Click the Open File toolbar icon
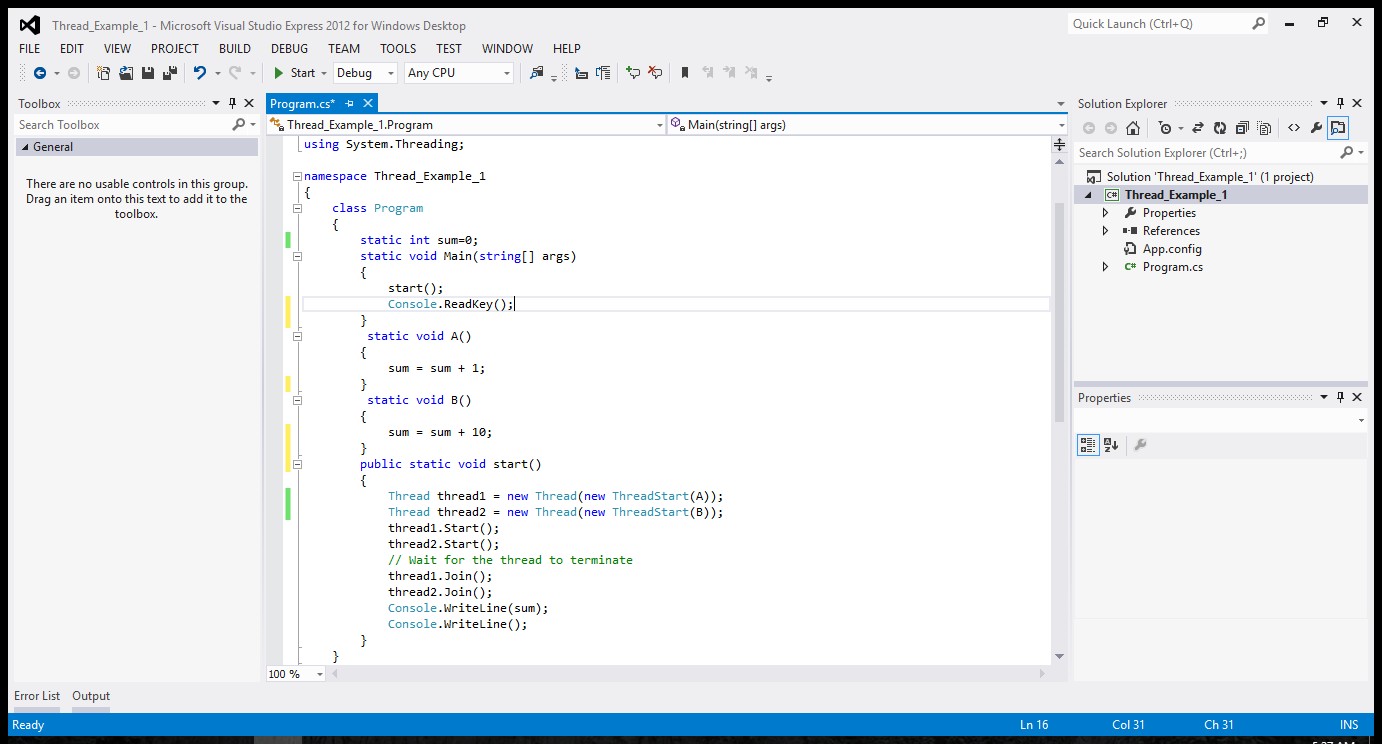This screenshot has width=1382, height=744. (x=126, y=73)
